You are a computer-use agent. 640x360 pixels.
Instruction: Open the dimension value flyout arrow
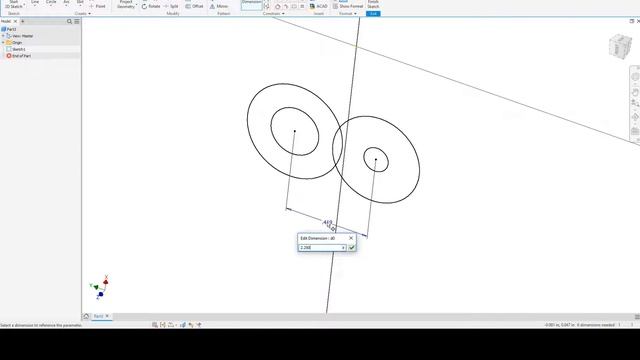pos(343,248)
